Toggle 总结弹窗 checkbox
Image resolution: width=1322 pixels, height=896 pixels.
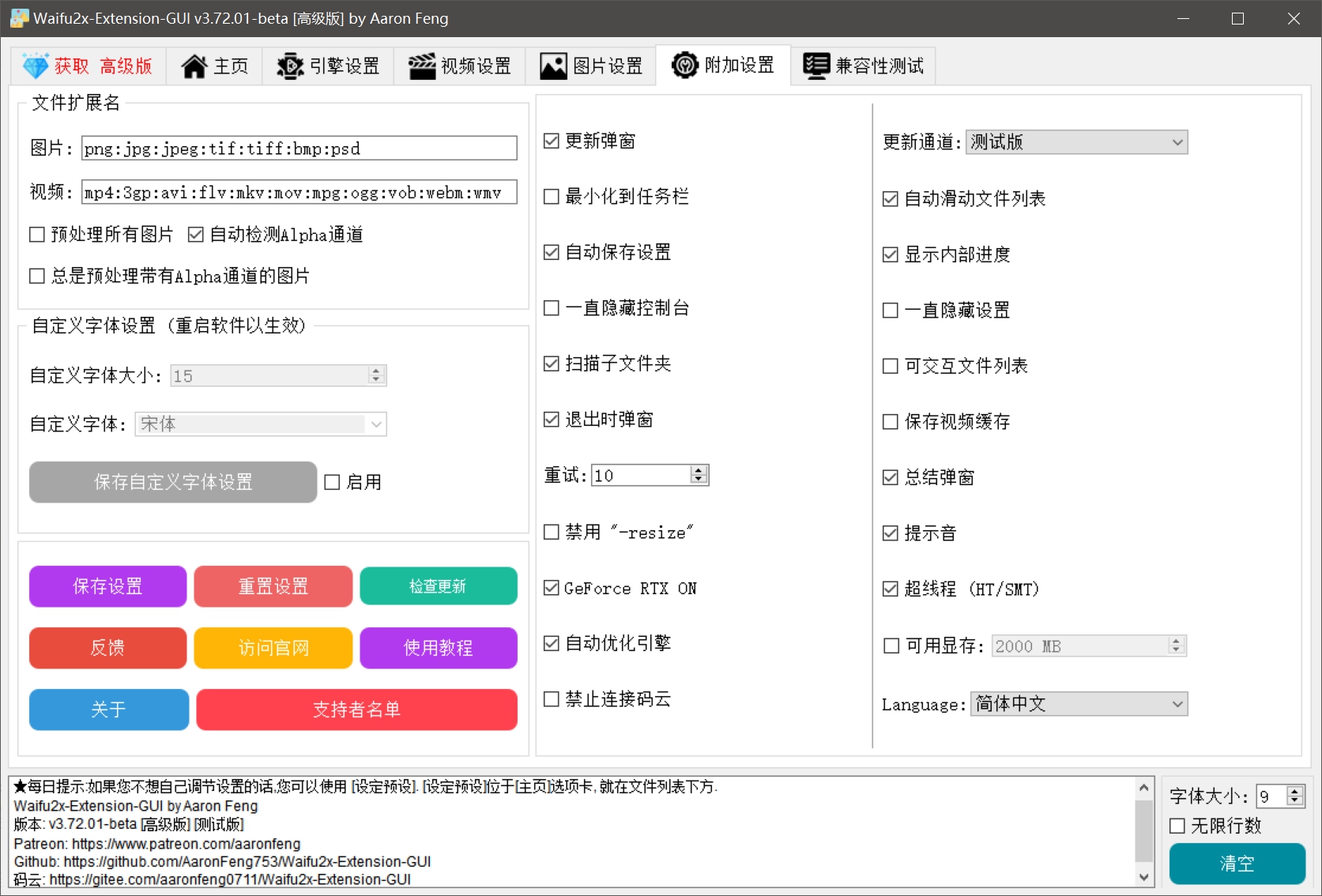point(928,477)
